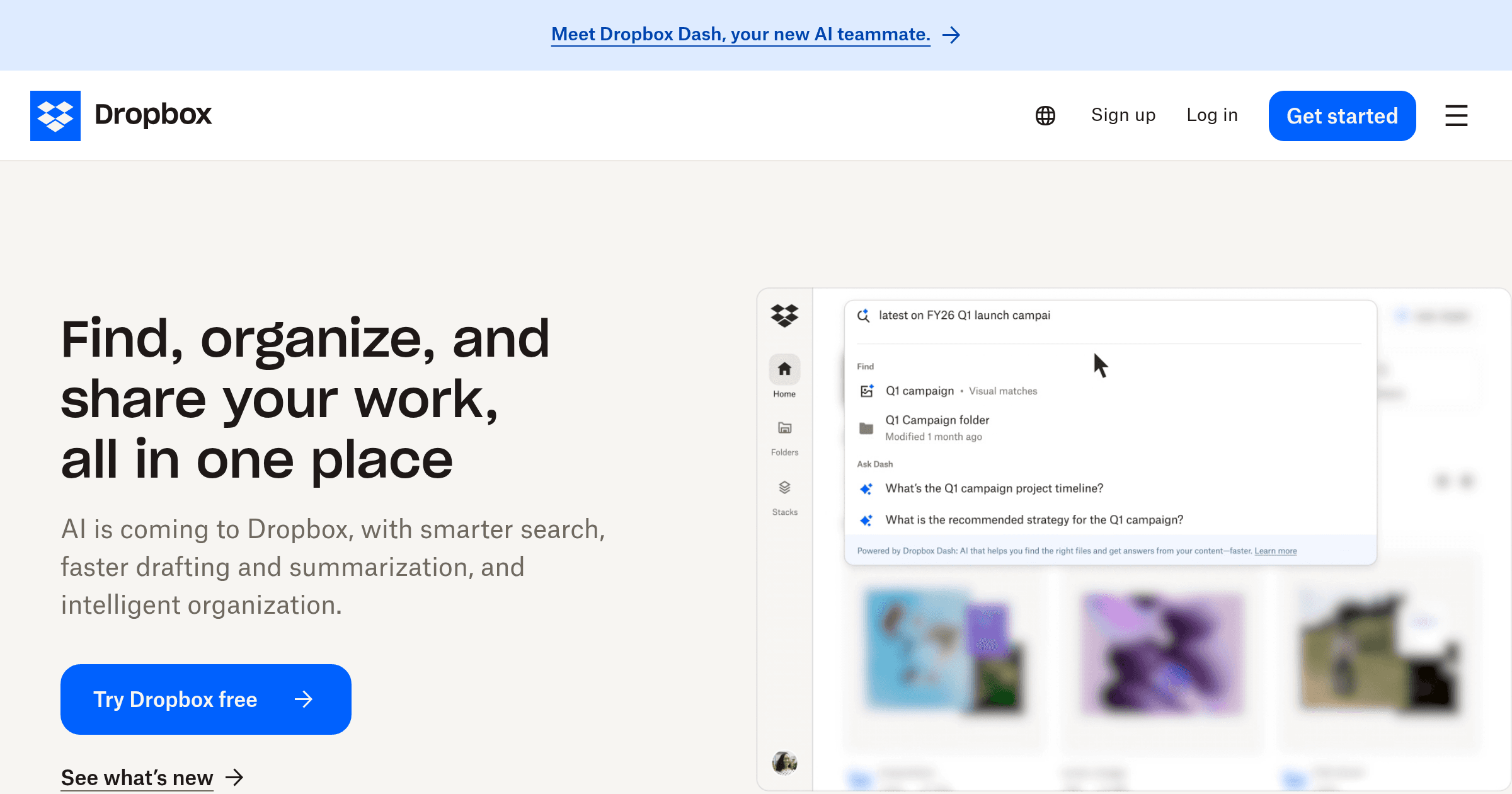Click the arrow beside the Dash banner link
1512x794 pixels.
951,35
